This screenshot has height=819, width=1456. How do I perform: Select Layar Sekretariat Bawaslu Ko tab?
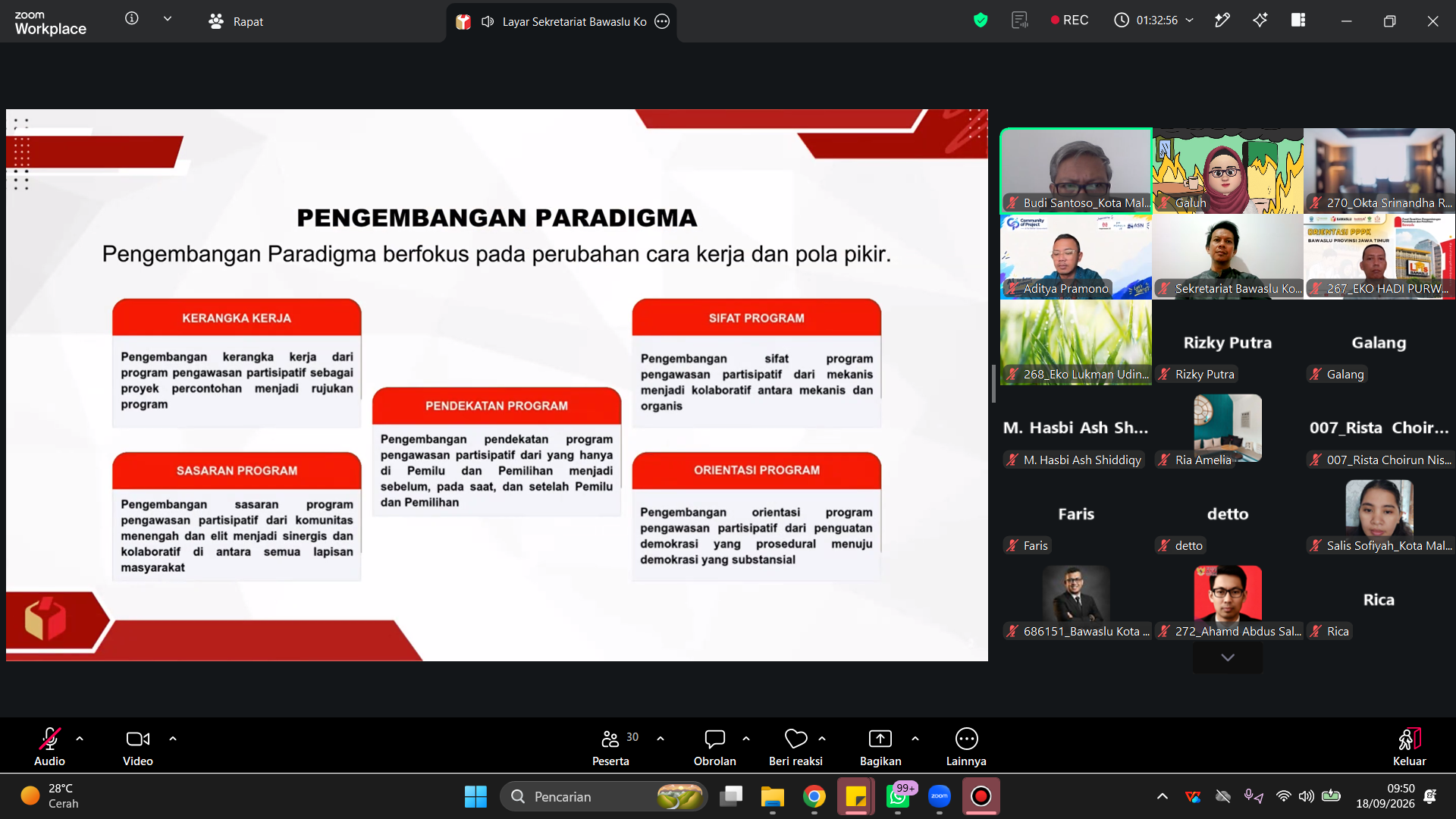tap(563, 21)
